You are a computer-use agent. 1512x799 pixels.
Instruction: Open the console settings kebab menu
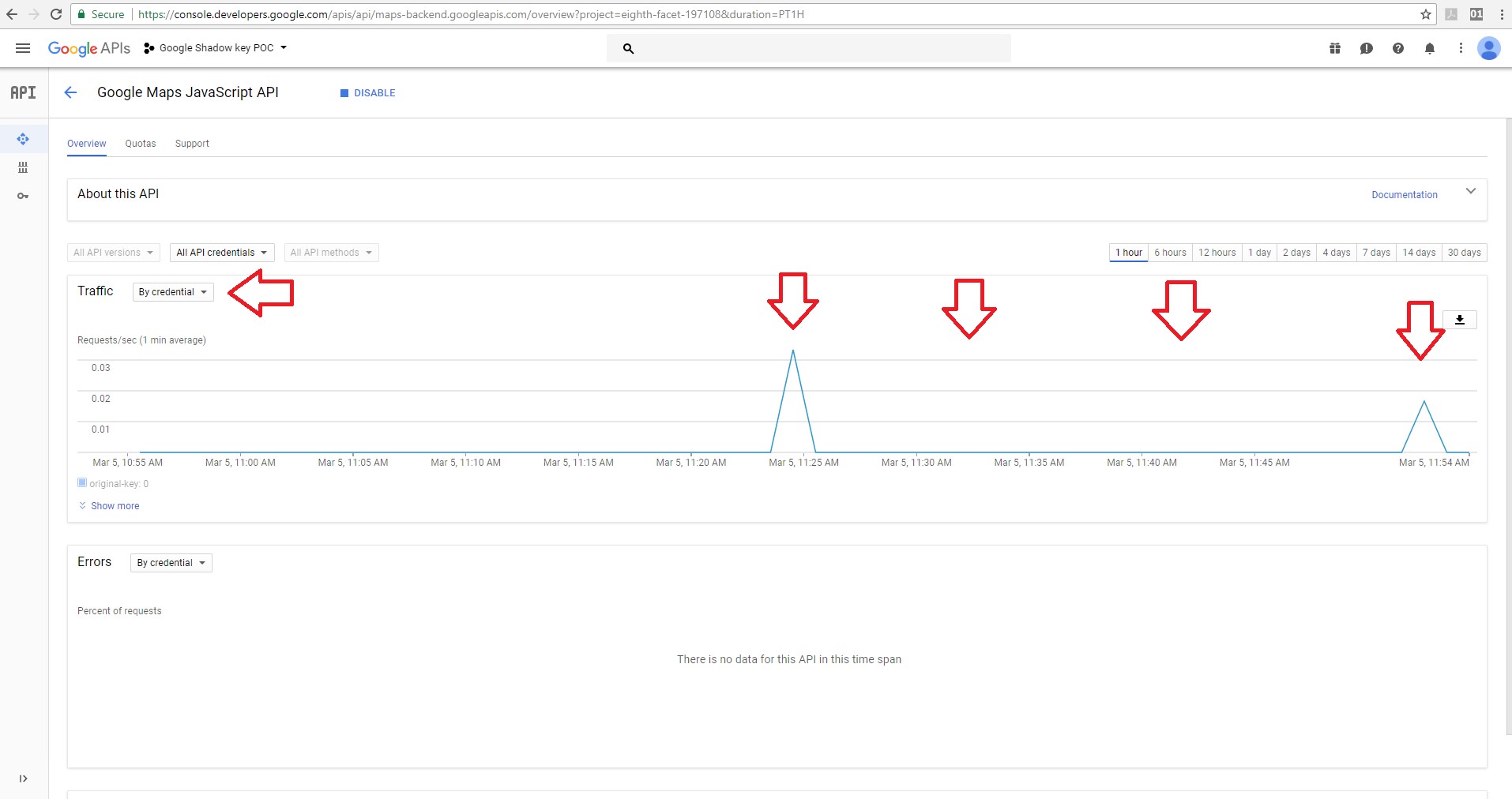[1461, 48]
